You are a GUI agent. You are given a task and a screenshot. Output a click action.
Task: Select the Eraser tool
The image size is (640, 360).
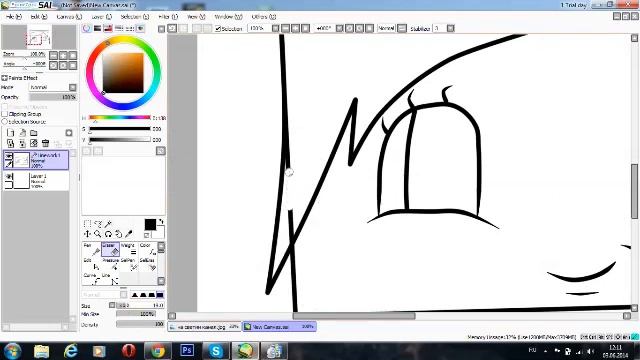(x=110, y=249)
